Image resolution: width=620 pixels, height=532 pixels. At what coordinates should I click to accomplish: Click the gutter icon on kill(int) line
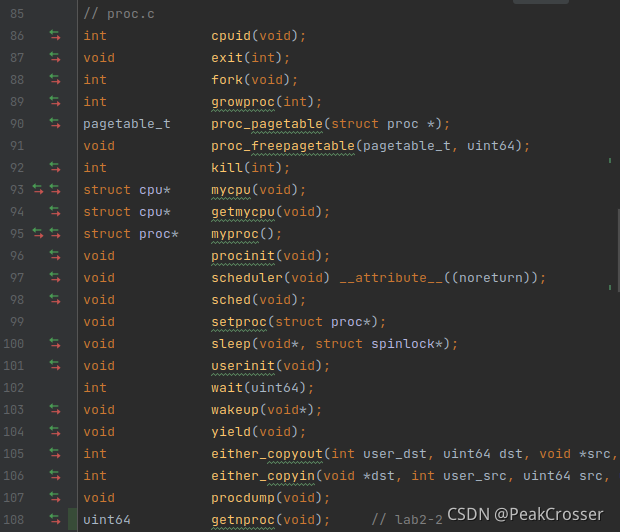55,168
